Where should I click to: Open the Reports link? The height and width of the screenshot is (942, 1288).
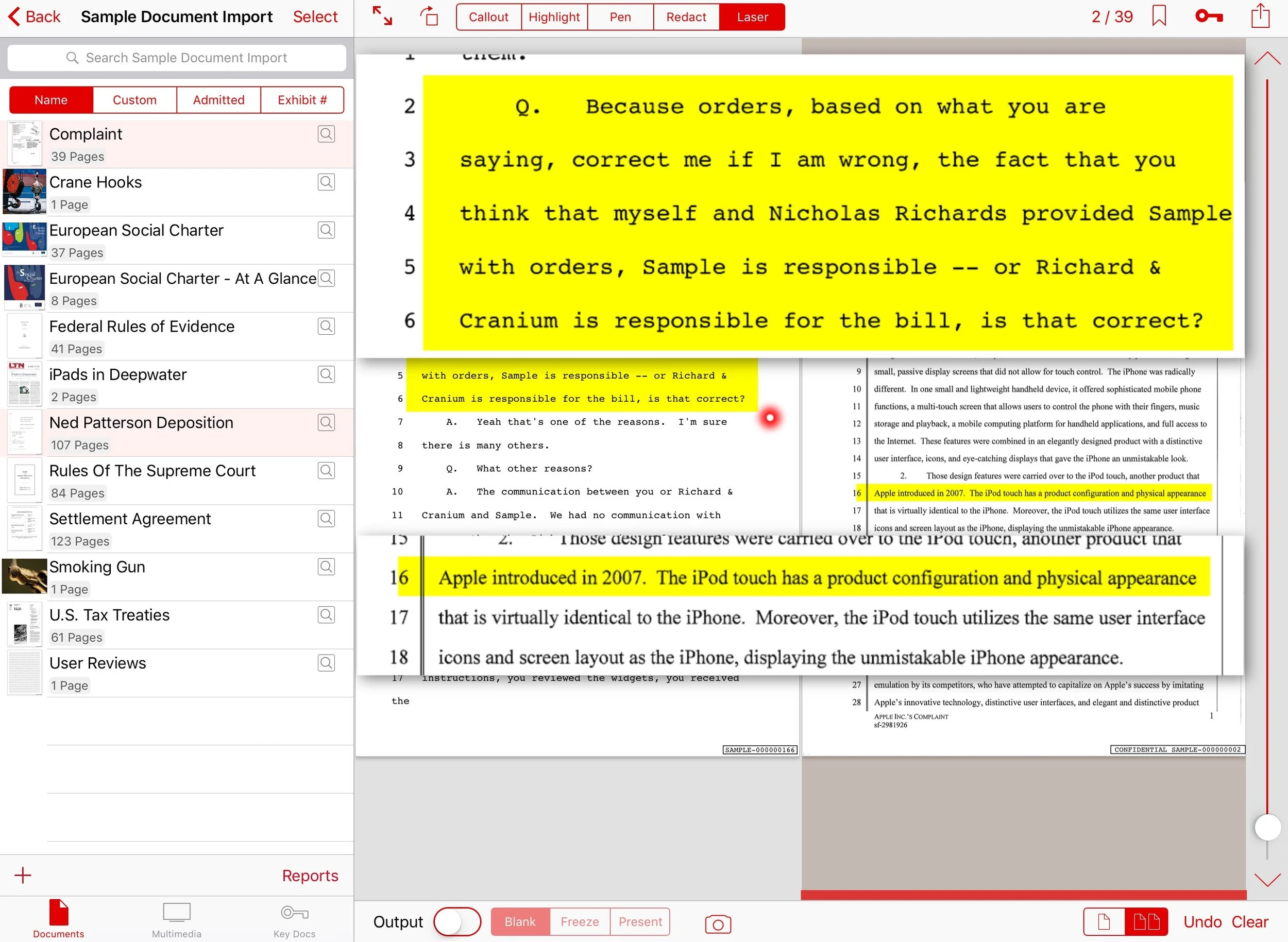310,875
